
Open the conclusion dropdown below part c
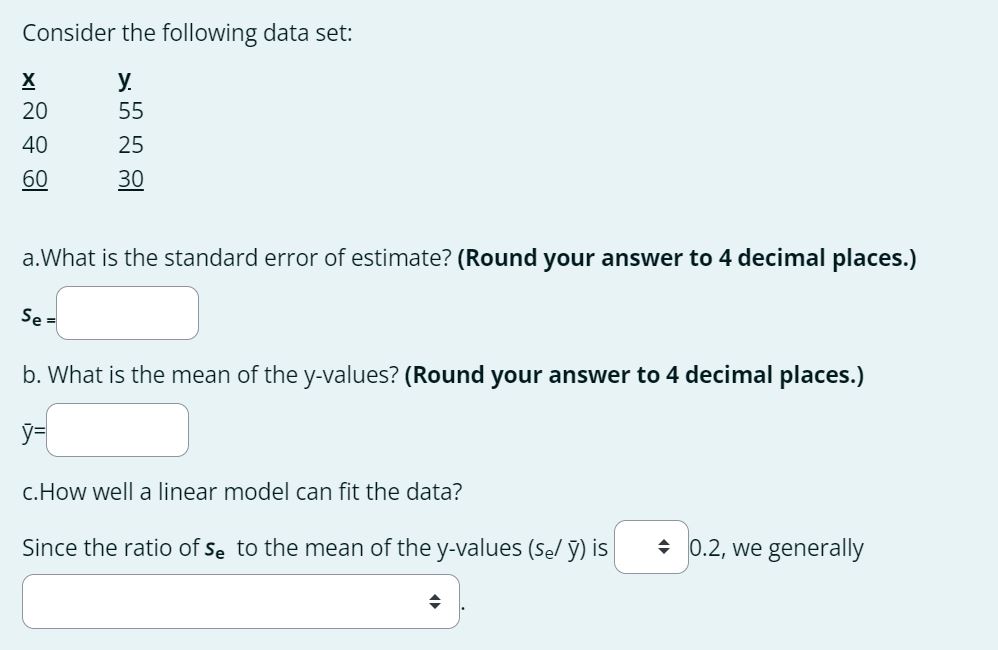(x=240, y=602)
